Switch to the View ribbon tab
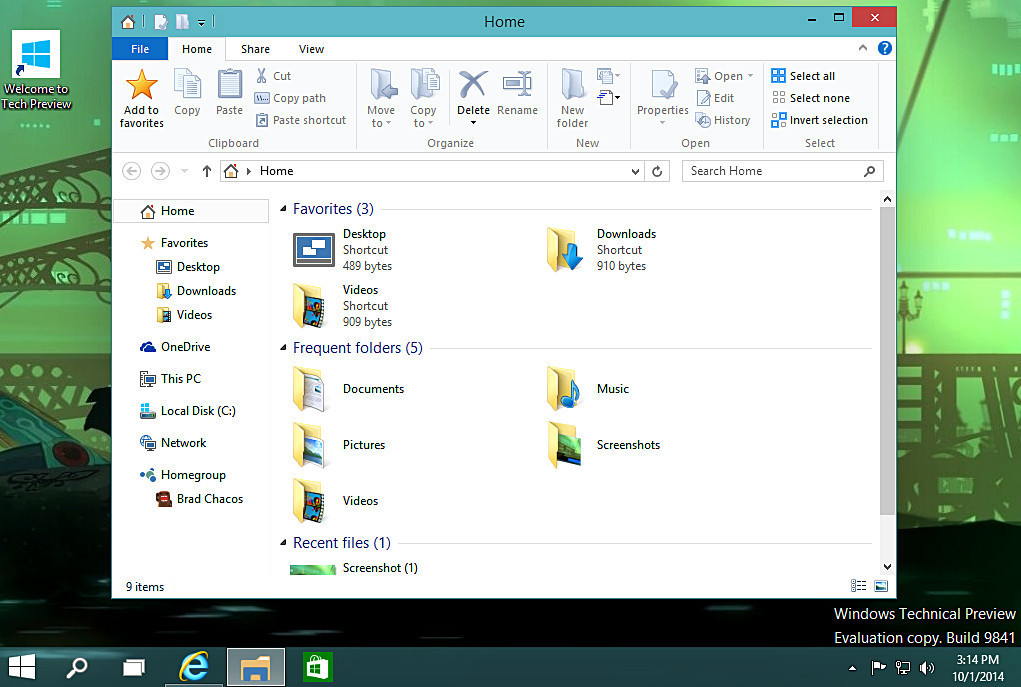 [x=311, y=49]
